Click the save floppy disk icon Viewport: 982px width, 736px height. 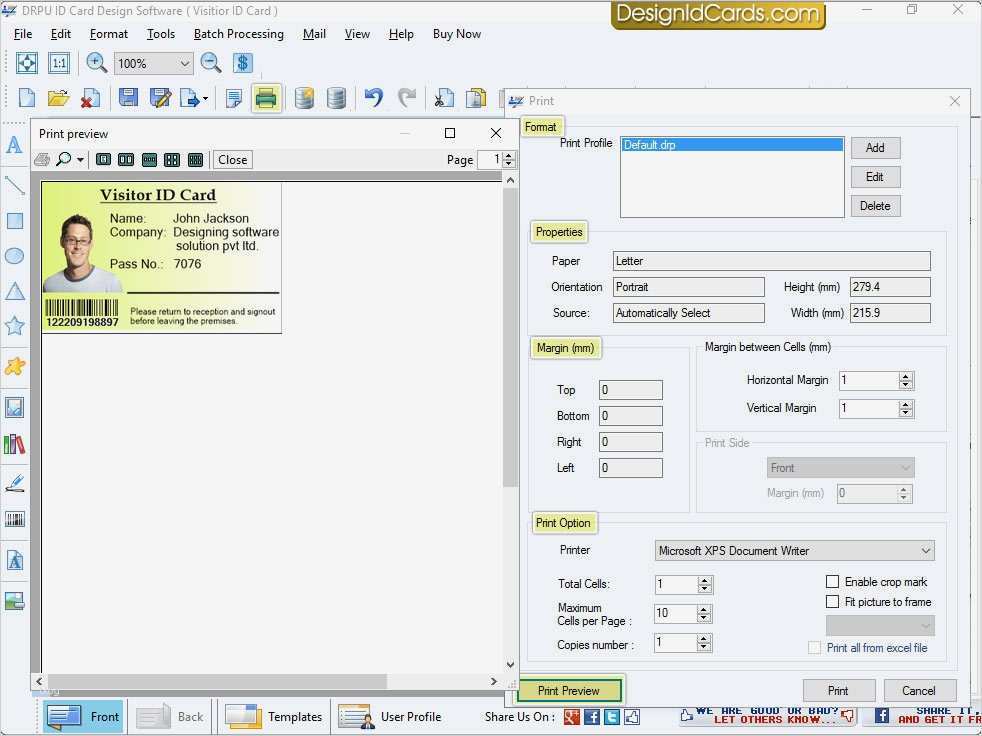(x=128, y=98)
